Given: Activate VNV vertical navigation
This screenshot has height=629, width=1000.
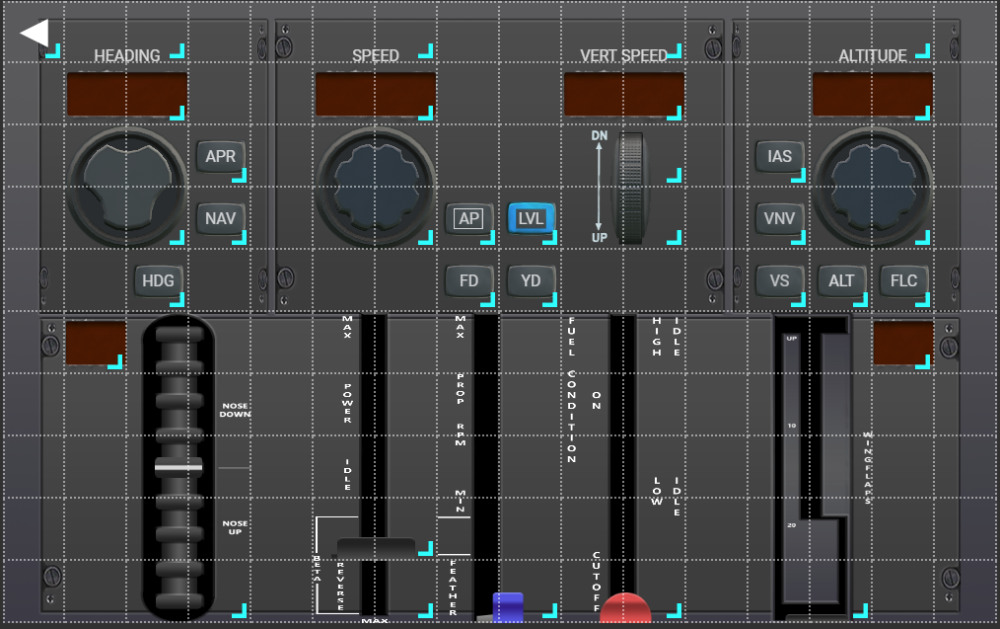Looking at the screenshot, I should click(780, 219).
